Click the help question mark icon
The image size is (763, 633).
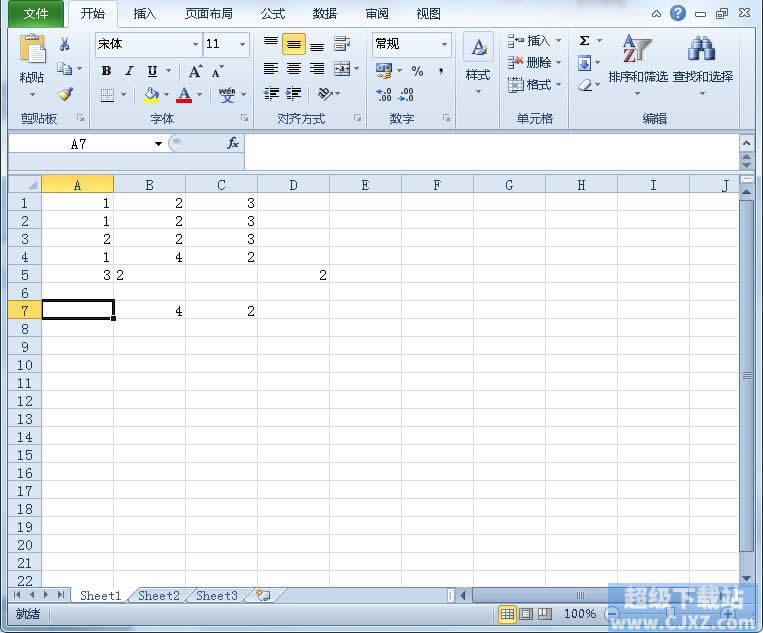pyautogui.click(x=678, y=13)
